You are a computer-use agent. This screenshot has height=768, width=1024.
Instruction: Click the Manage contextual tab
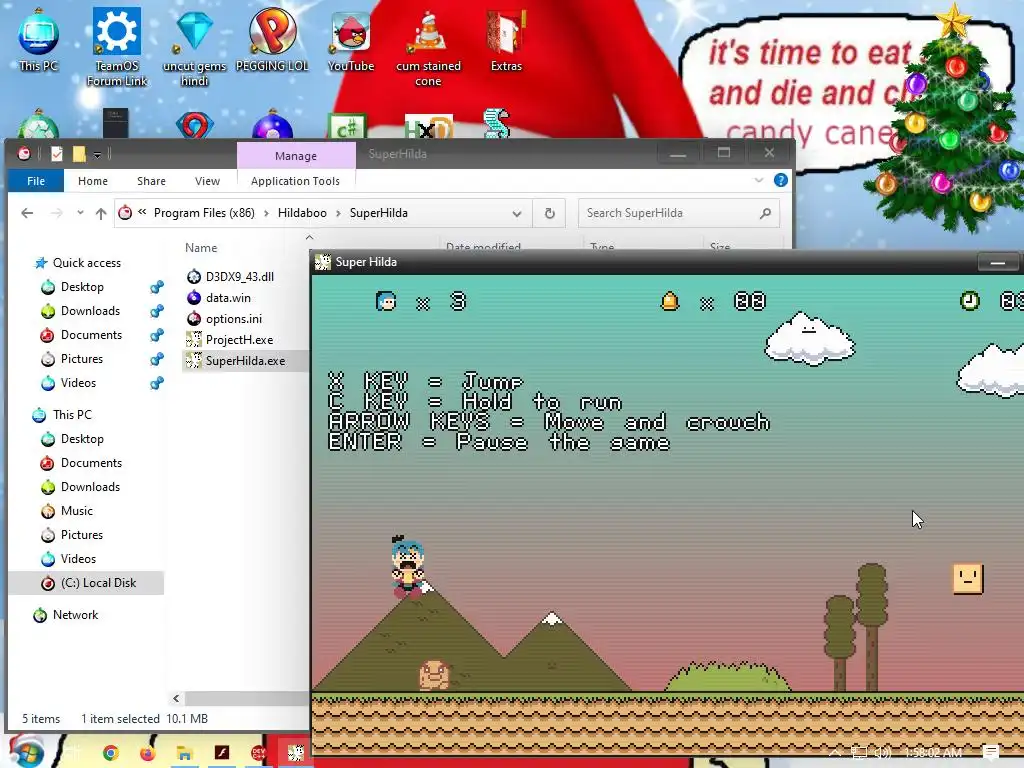pyautogui.click(x=296, y=155)
